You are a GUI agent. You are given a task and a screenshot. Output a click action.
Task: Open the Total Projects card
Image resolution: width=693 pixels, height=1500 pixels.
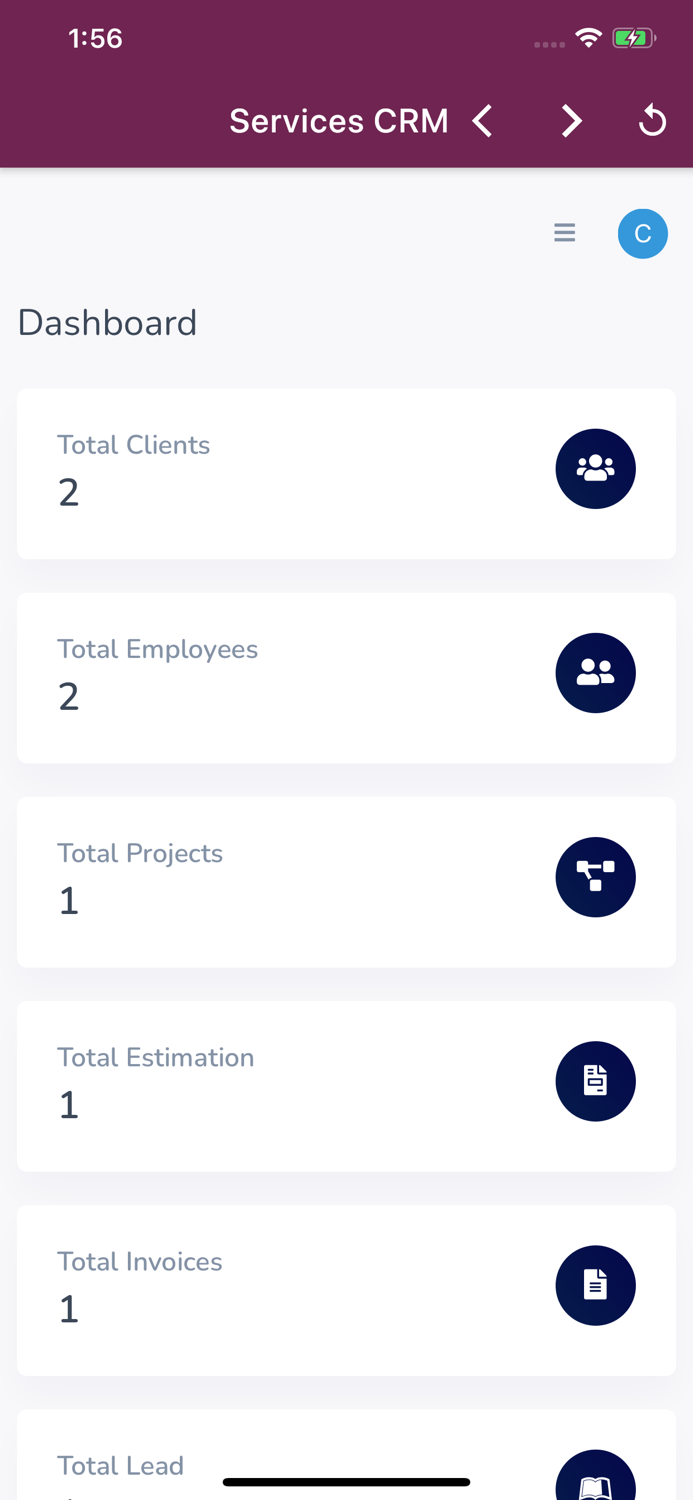tap(346, 881)
